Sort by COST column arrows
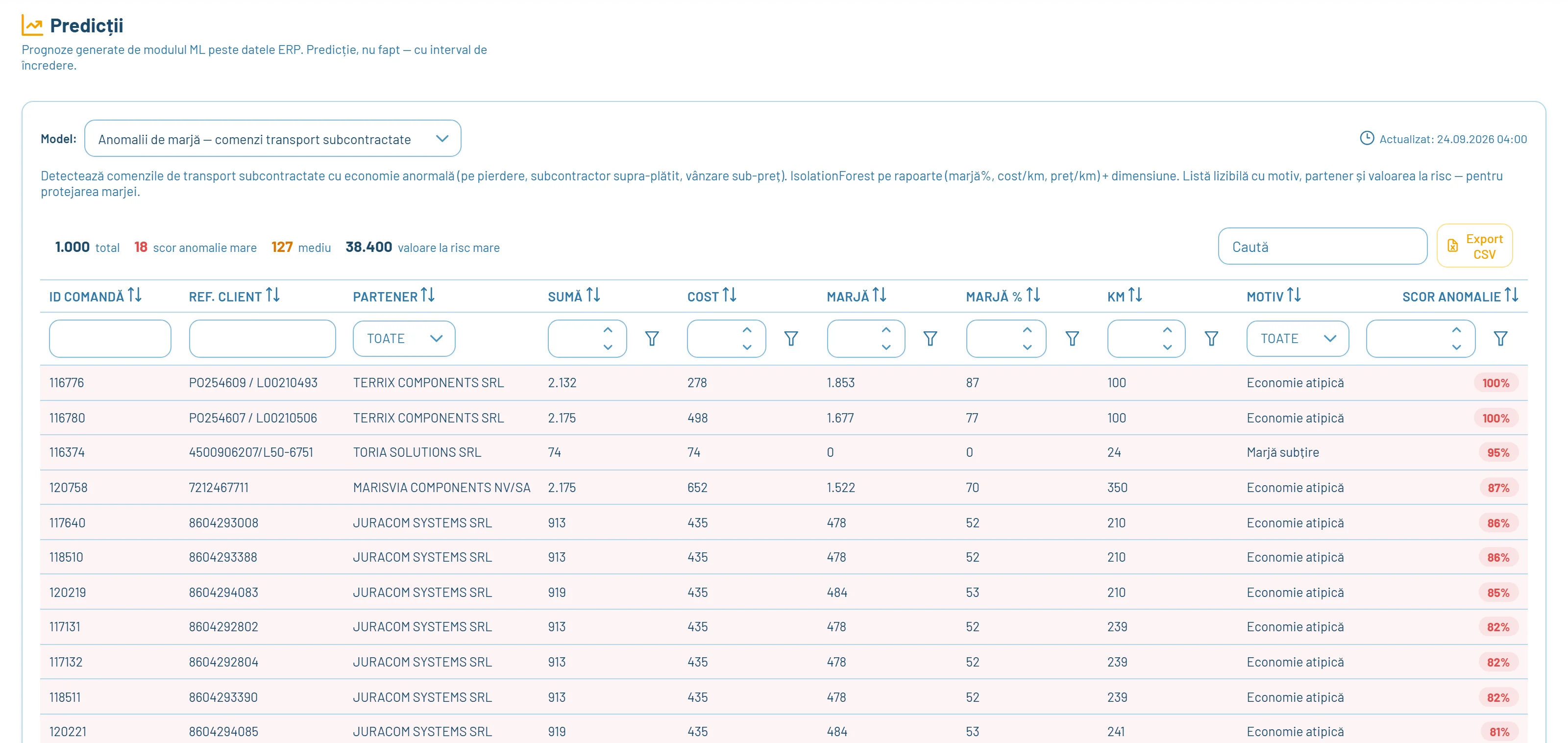 point(729,296)
